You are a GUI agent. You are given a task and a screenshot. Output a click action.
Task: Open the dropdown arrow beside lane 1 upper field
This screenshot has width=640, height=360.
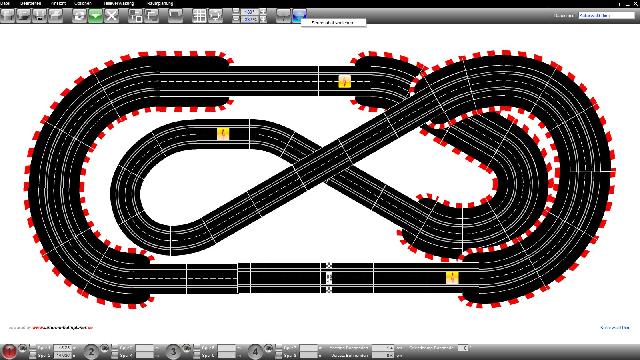click(x=74, y=348)
